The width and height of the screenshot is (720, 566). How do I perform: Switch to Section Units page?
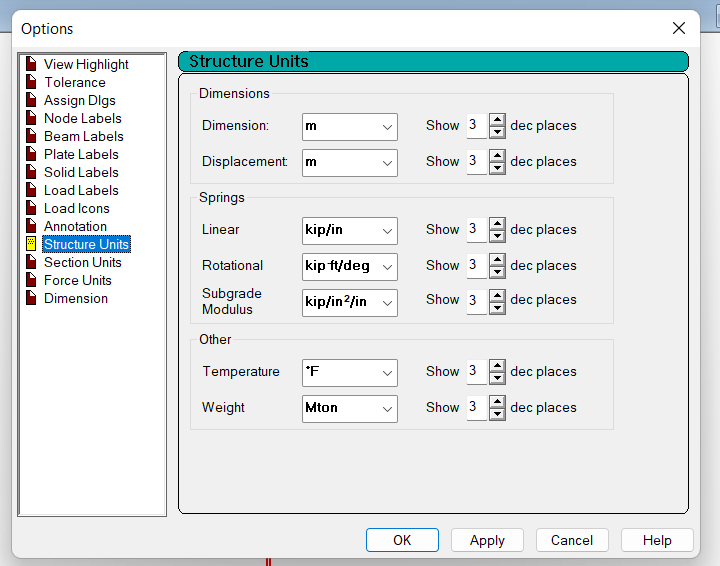coord(83,262)
